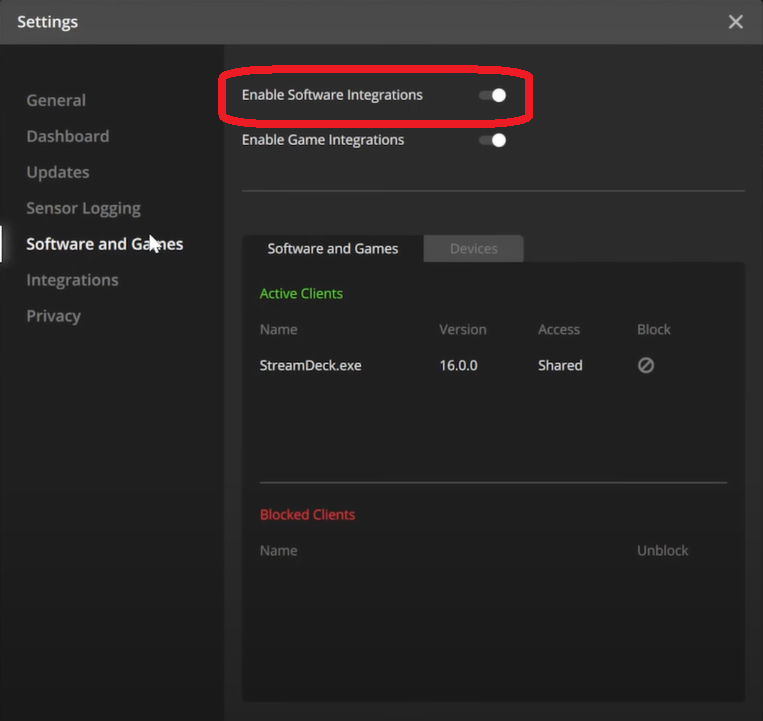The image size is (763, 721).
Task: Click Name column header under Blocked Clients
Action: click(278, 551)
